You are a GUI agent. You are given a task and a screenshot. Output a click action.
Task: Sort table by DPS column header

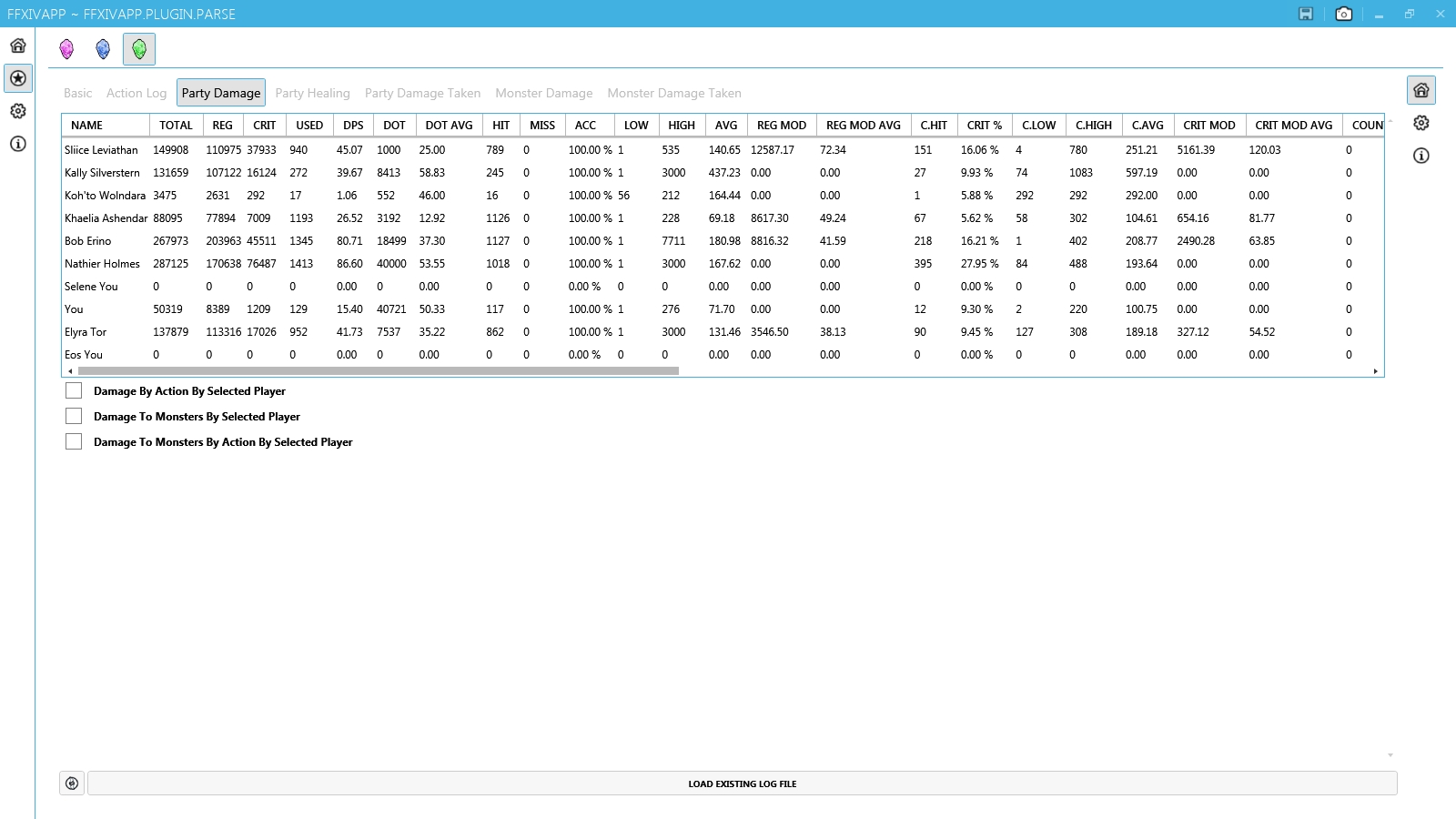(353, 126)
